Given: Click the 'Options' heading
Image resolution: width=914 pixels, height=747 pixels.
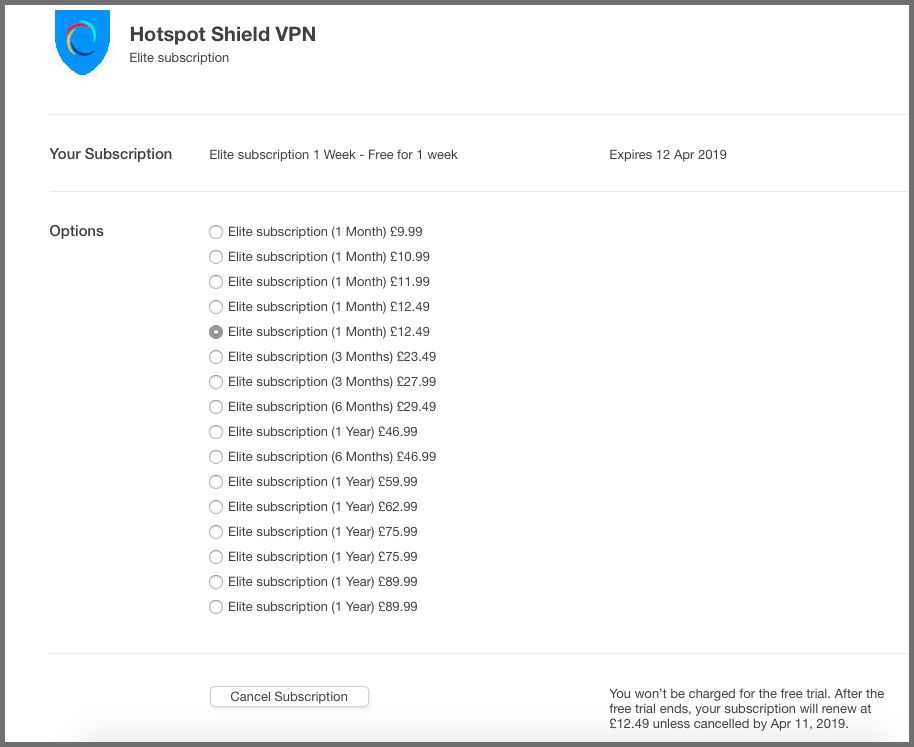Looking at the screenshot, I should [x=76, y=231].
